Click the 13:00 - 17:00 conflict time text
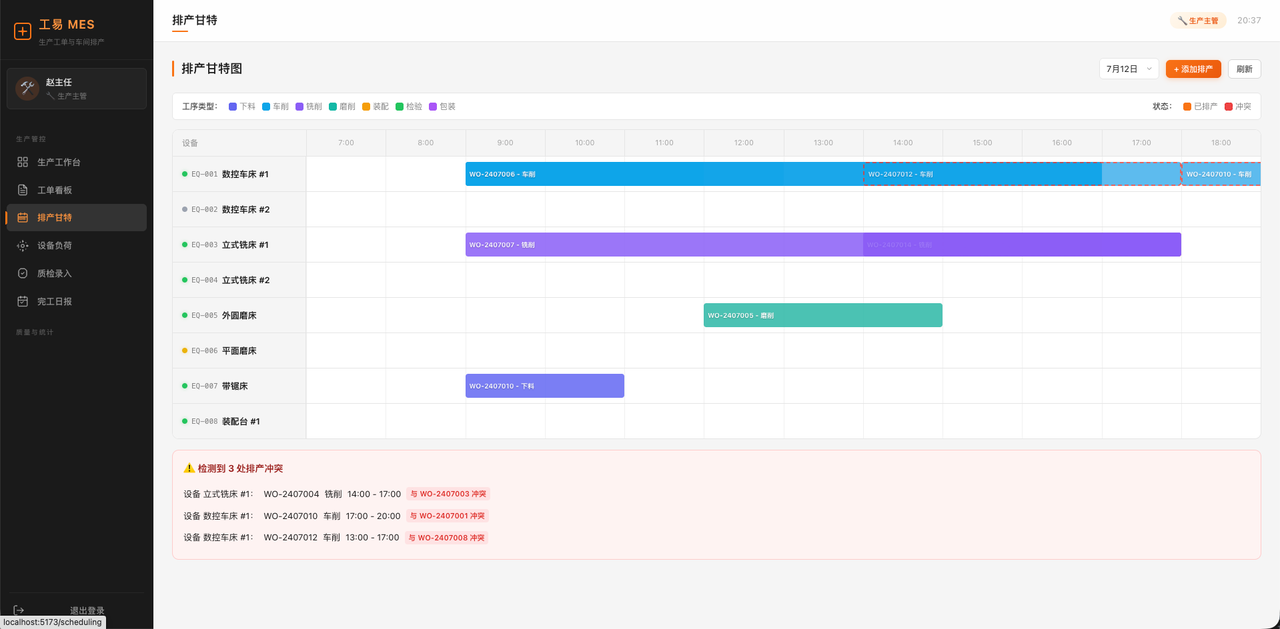 pyautogui.click(x=373, y=538)
